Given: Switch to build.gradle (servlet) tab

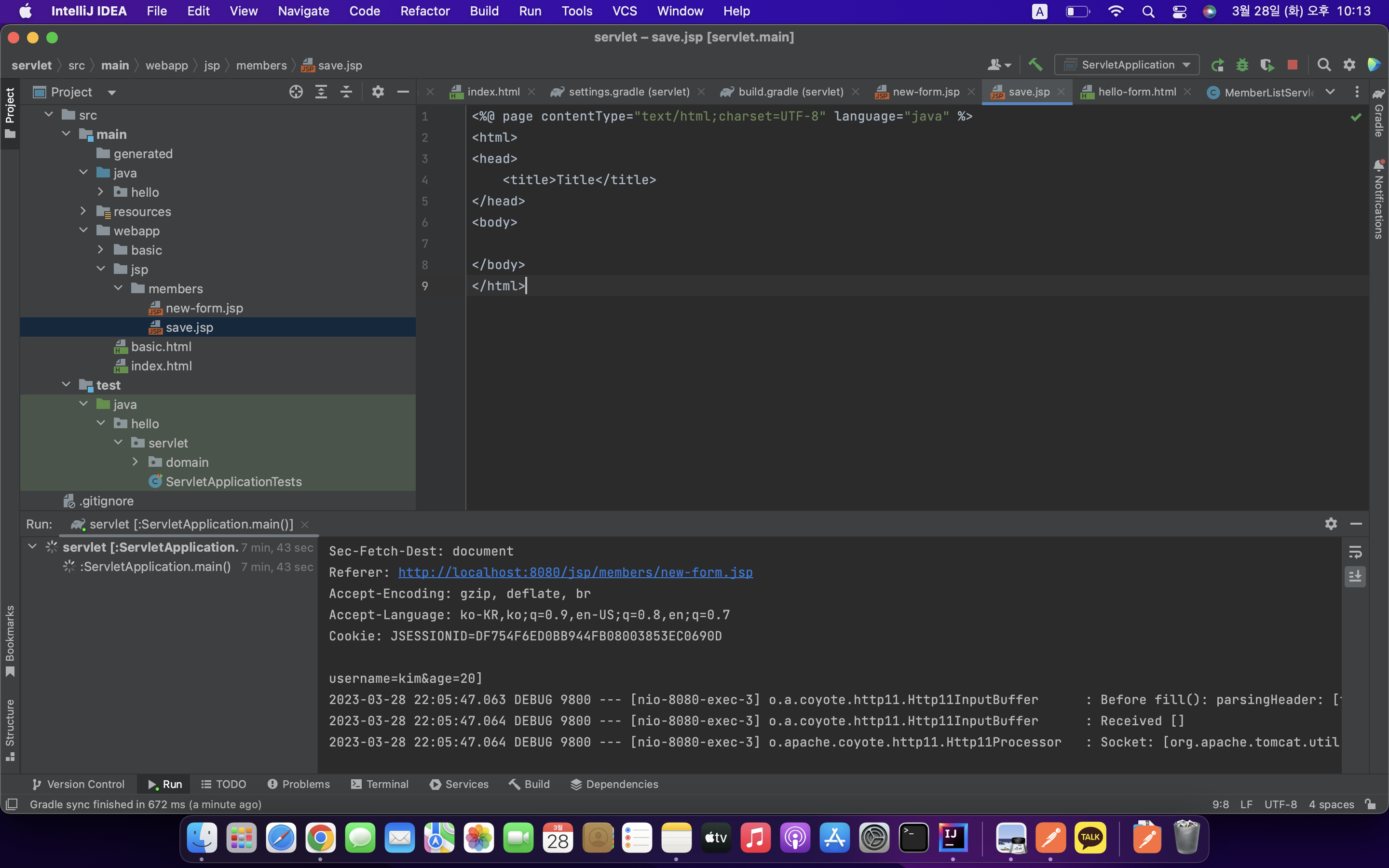Looking at the screenshot, I should pyautogui.click(x=790, y=92).
